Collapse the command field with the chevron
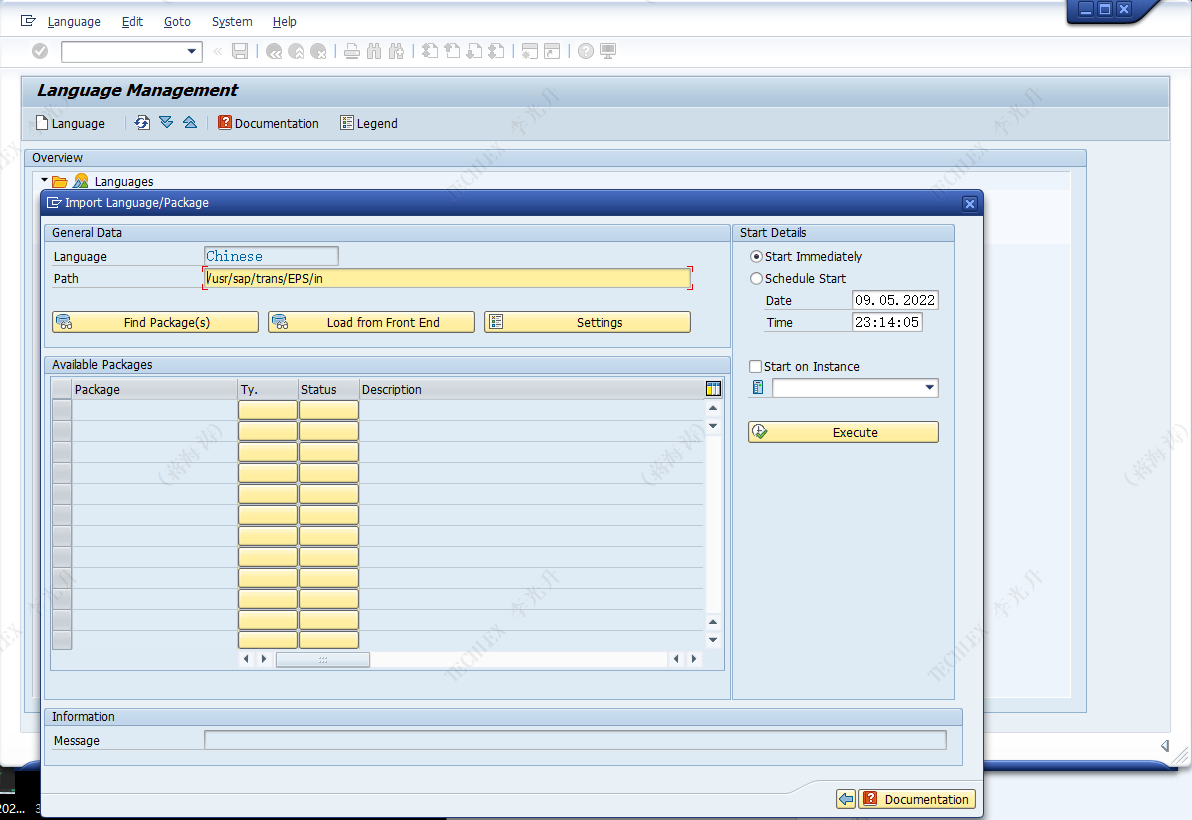Screen dimensions: 1192x820 218,51
